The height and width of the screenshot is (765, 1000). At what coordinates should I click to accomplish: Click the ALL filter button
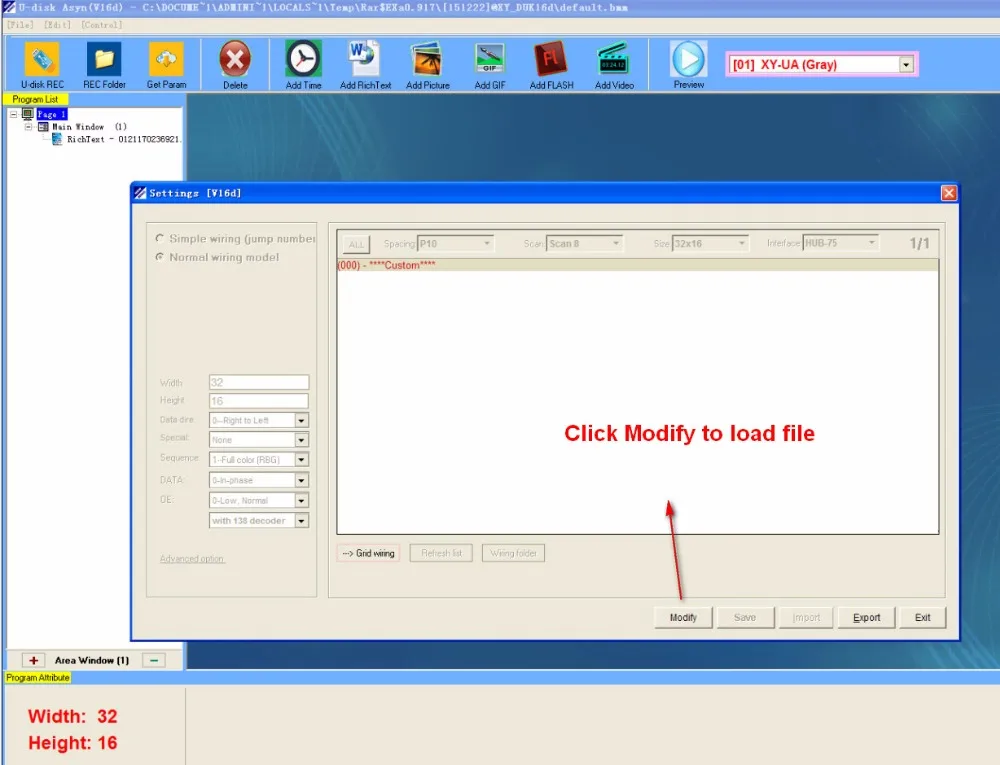(x=357, y=244)
